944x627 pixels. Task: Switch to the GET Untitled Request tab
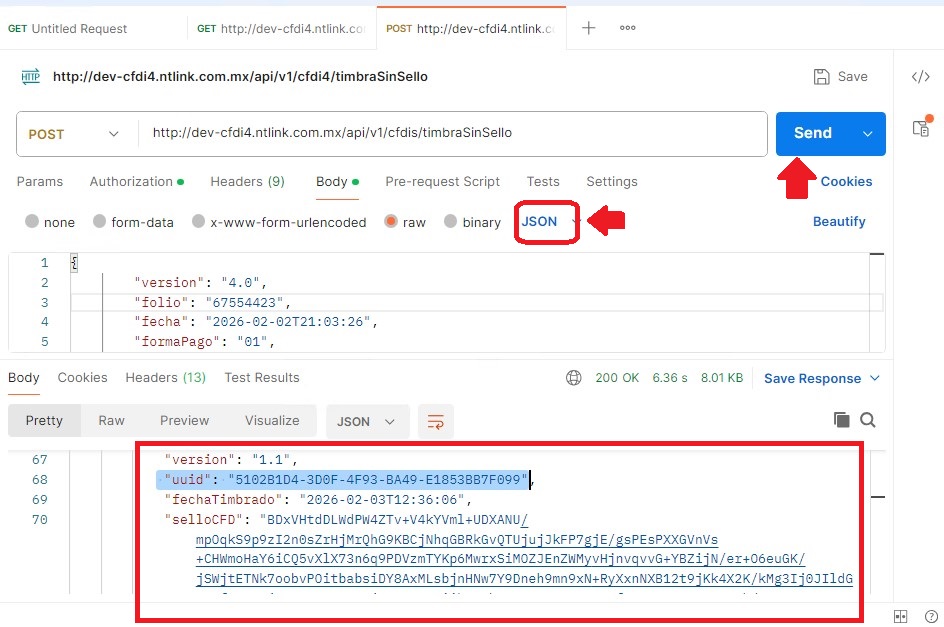67,28
